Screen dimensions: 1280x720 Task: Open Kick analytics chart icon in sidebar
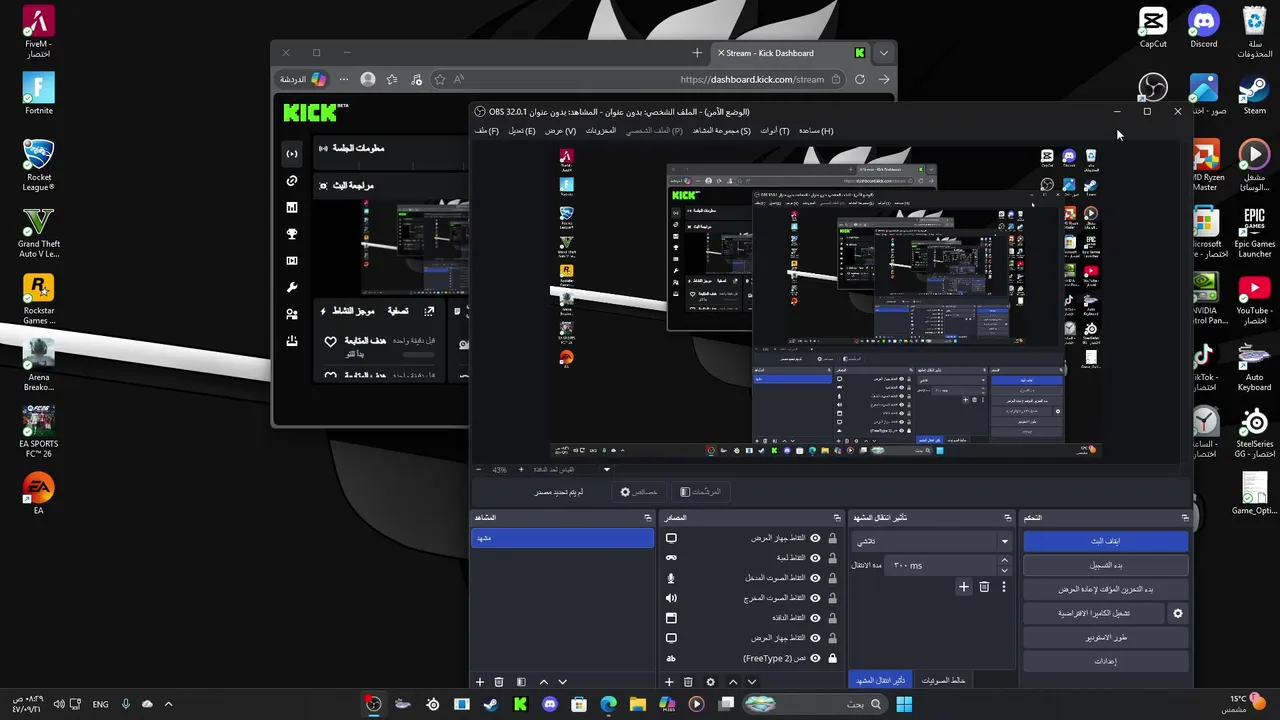(292, 207)
